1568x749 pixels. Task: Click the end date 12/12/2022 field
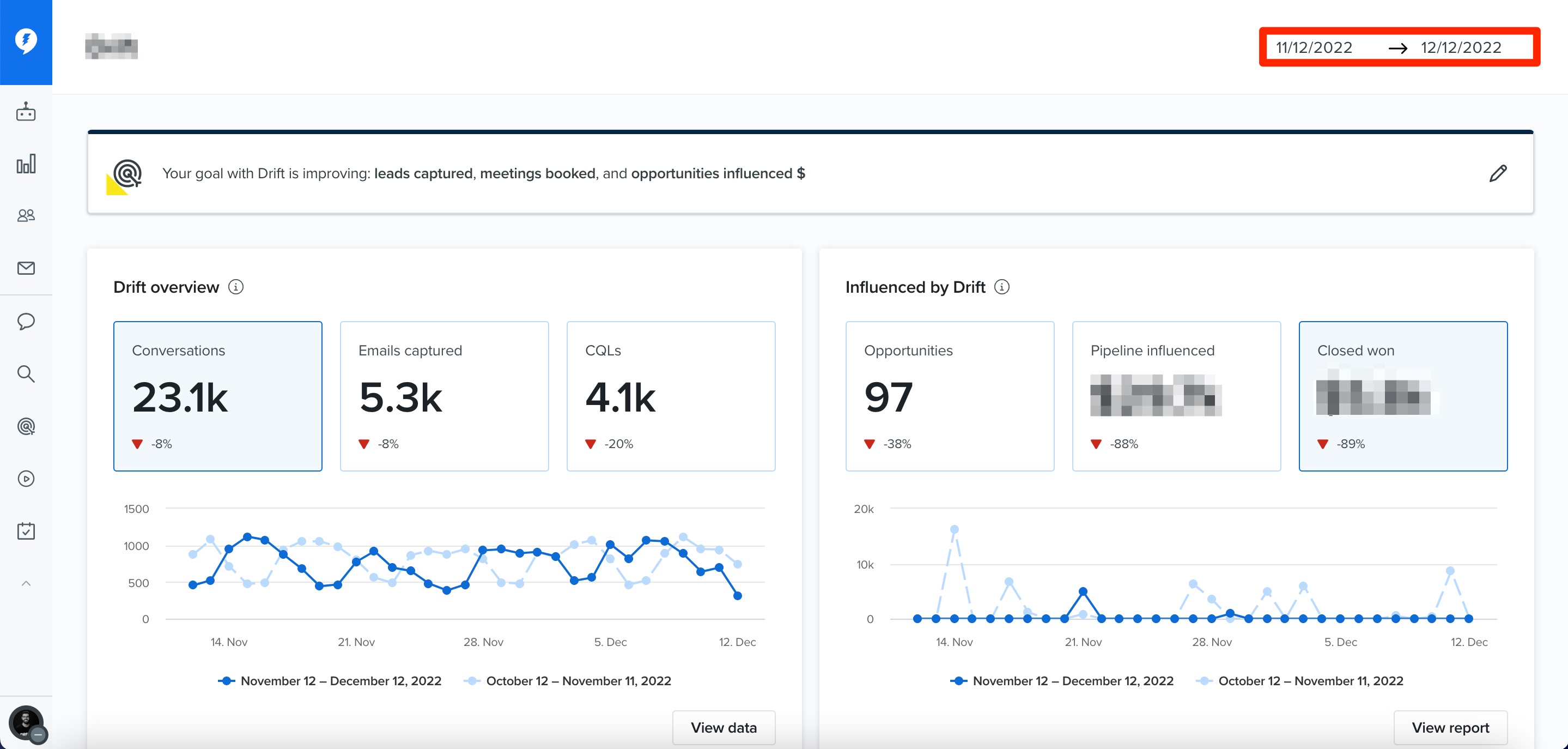point(1460,47)
